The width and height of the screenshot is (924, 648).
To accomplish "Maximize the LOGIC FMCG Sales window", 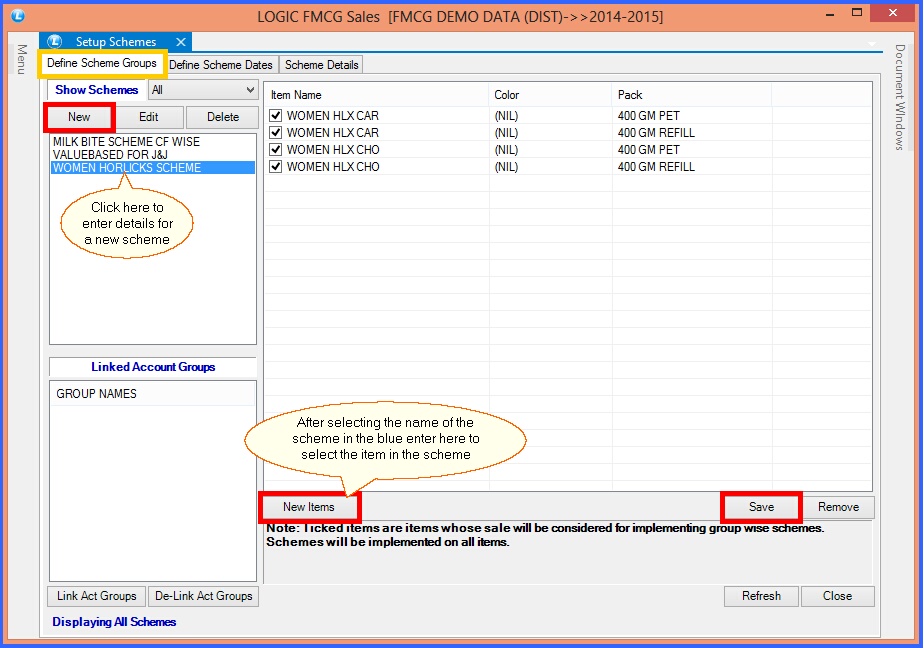I will [x=857, y=13].
